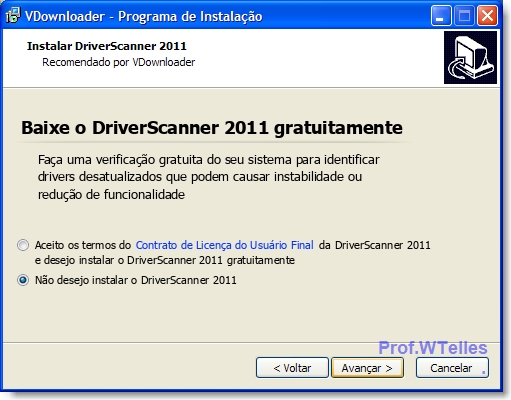The height and width of the screenshot is (400, 511).
Task: Click the window title 'VDownloader - Programa de Instalação'
Action: pyautogui.click(x=144, y=16)
